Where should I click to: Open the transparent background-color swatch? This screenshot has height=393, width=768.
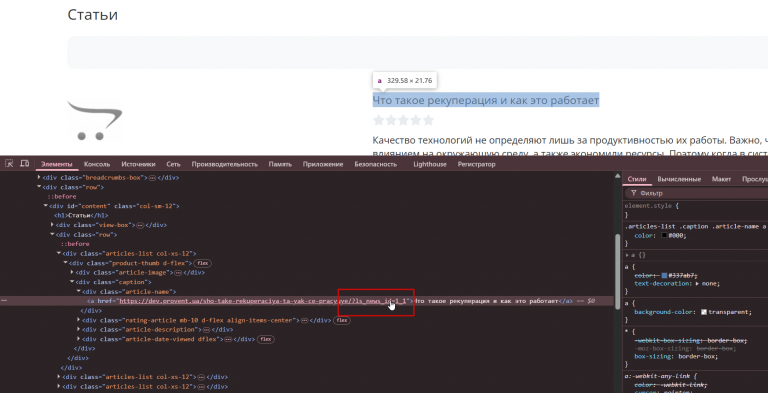pos(704,312)
